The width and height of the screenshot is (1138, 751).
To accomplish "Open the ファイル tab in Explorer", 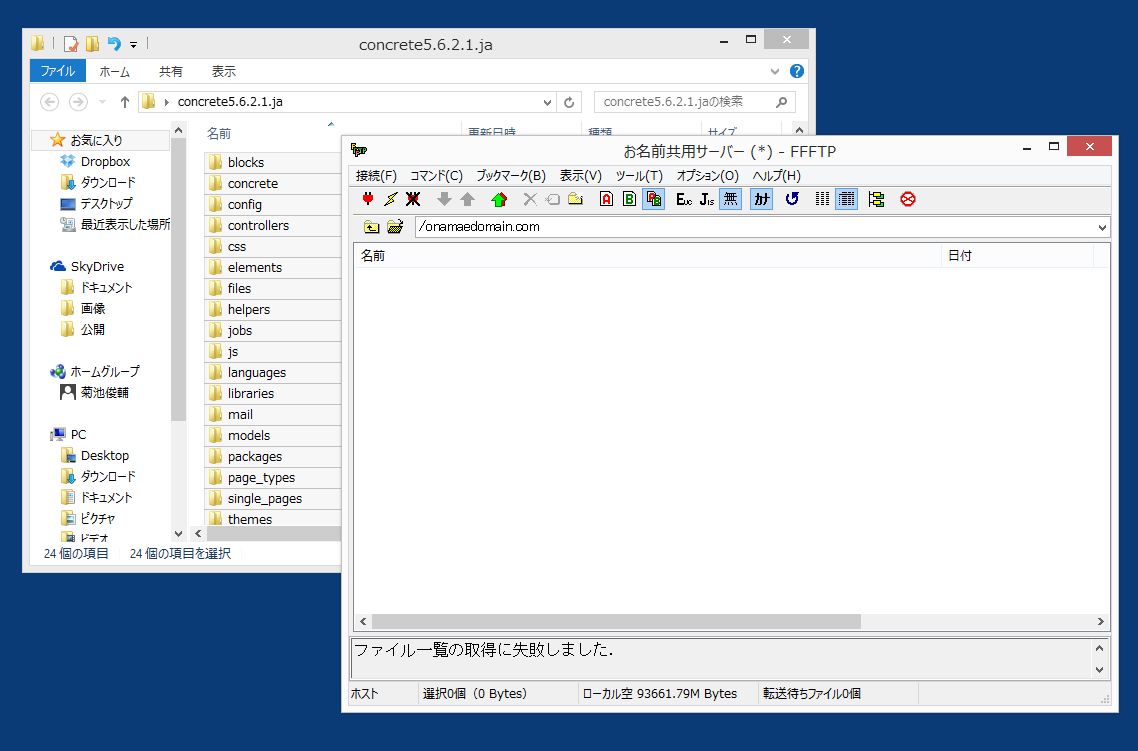I will [57, 71].
